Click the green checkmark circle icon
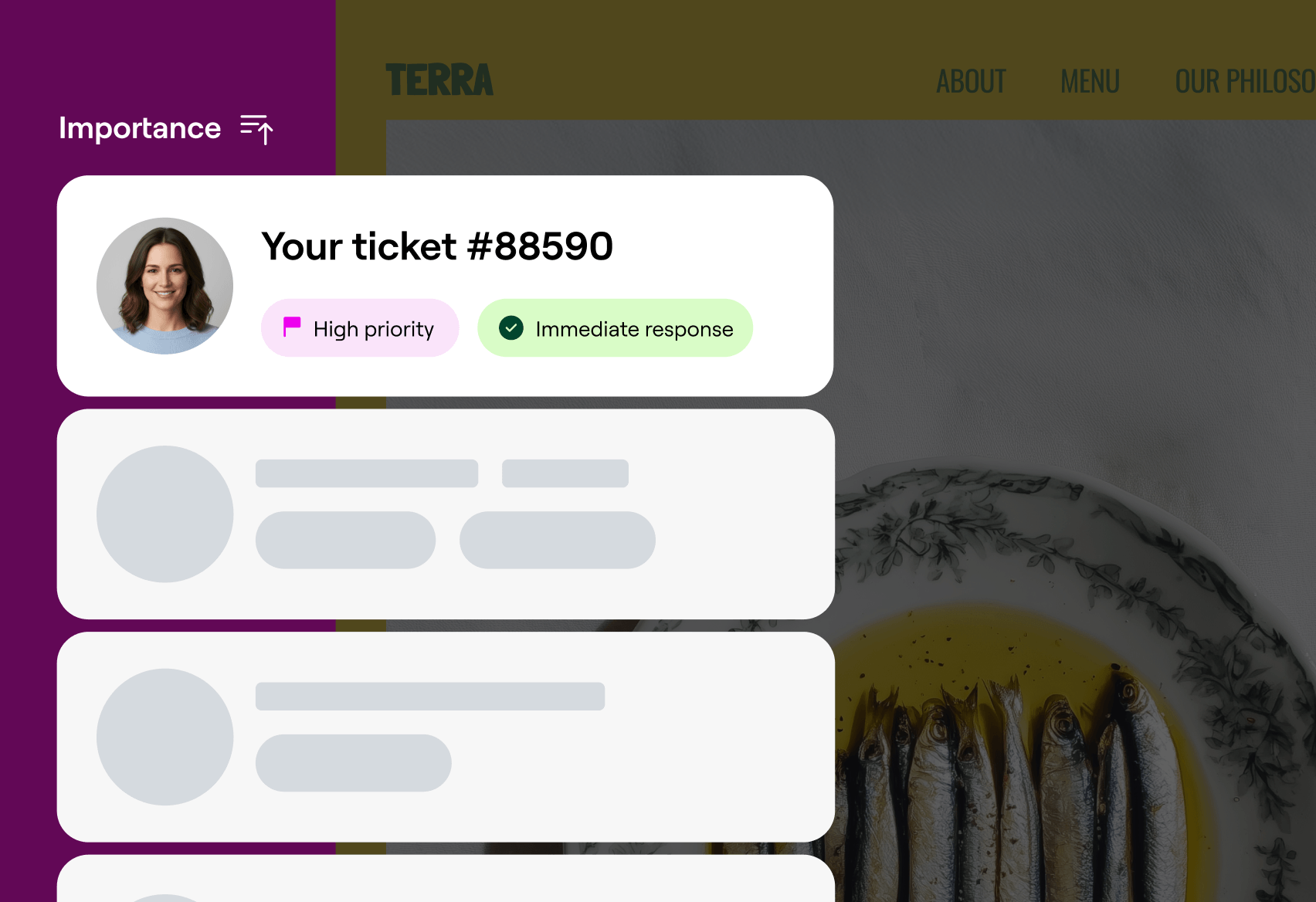 click(x=511, y=328)
